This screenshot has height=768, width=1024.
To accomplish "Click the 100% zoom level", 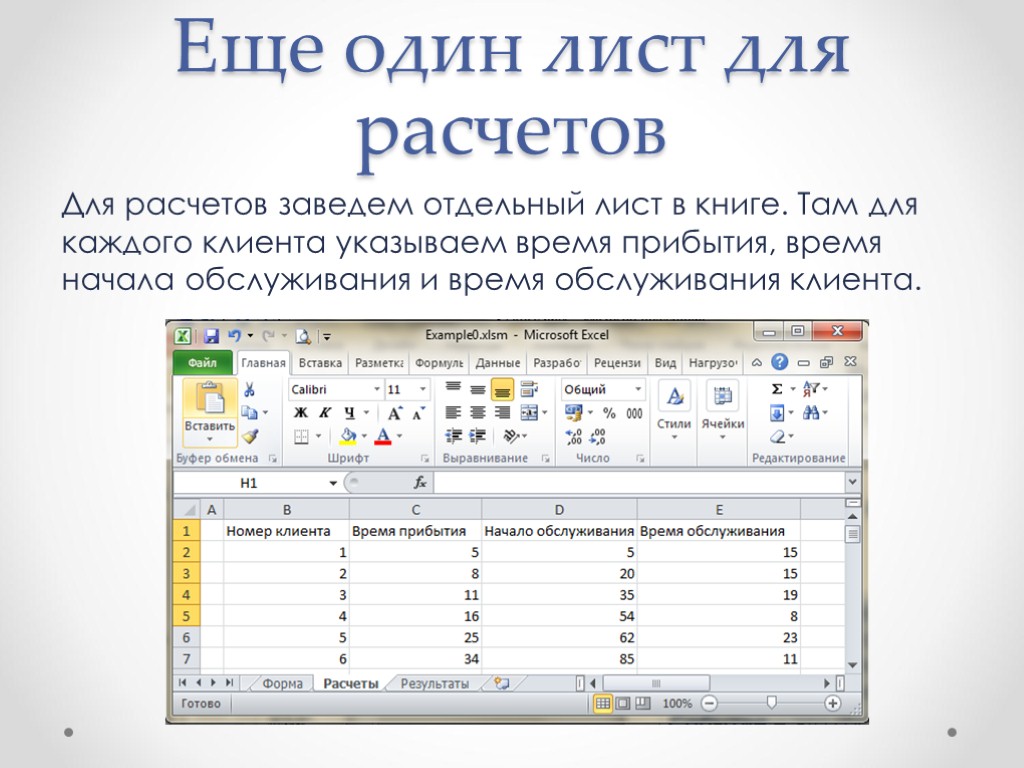I will click(677, 703).
